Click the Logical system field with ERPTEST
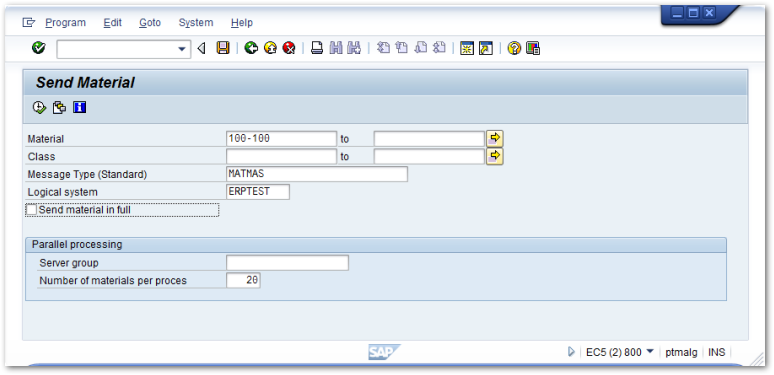Image resolution: width=774 pixels, height=375 pixels. coord(258,192)
